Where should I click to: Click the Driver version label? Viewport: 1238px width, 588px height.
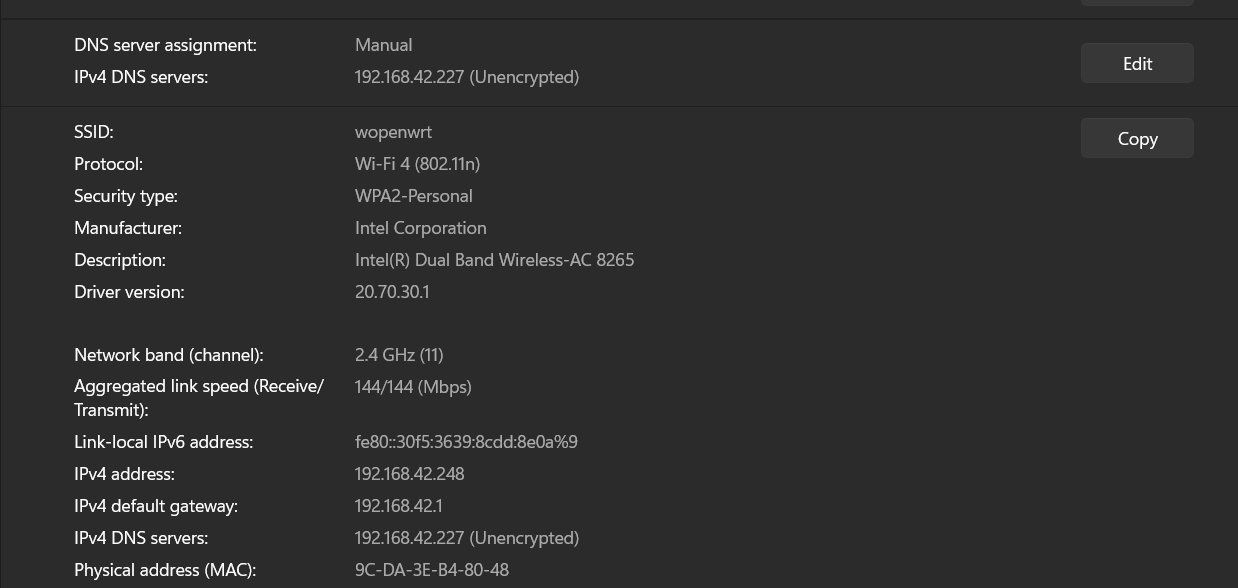pos(129,292)
